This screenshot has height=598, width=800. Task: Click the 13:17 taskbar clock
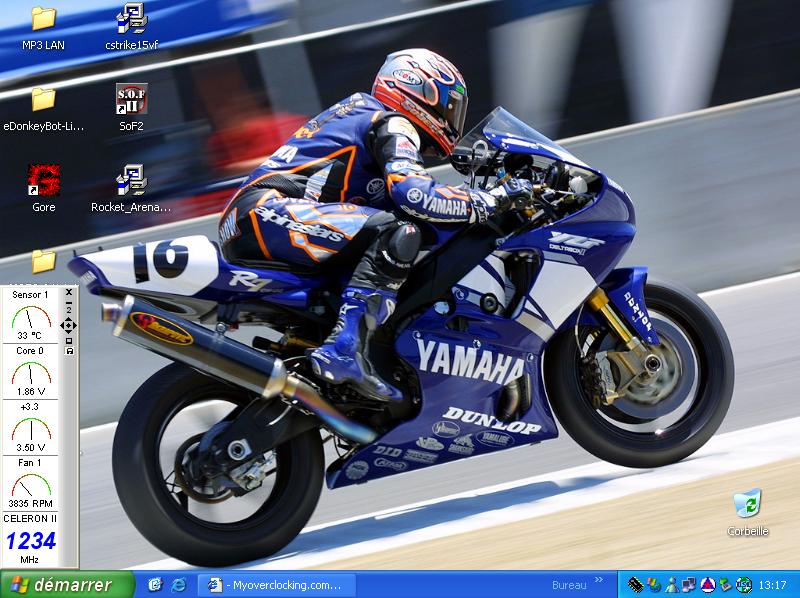[772, 585]
